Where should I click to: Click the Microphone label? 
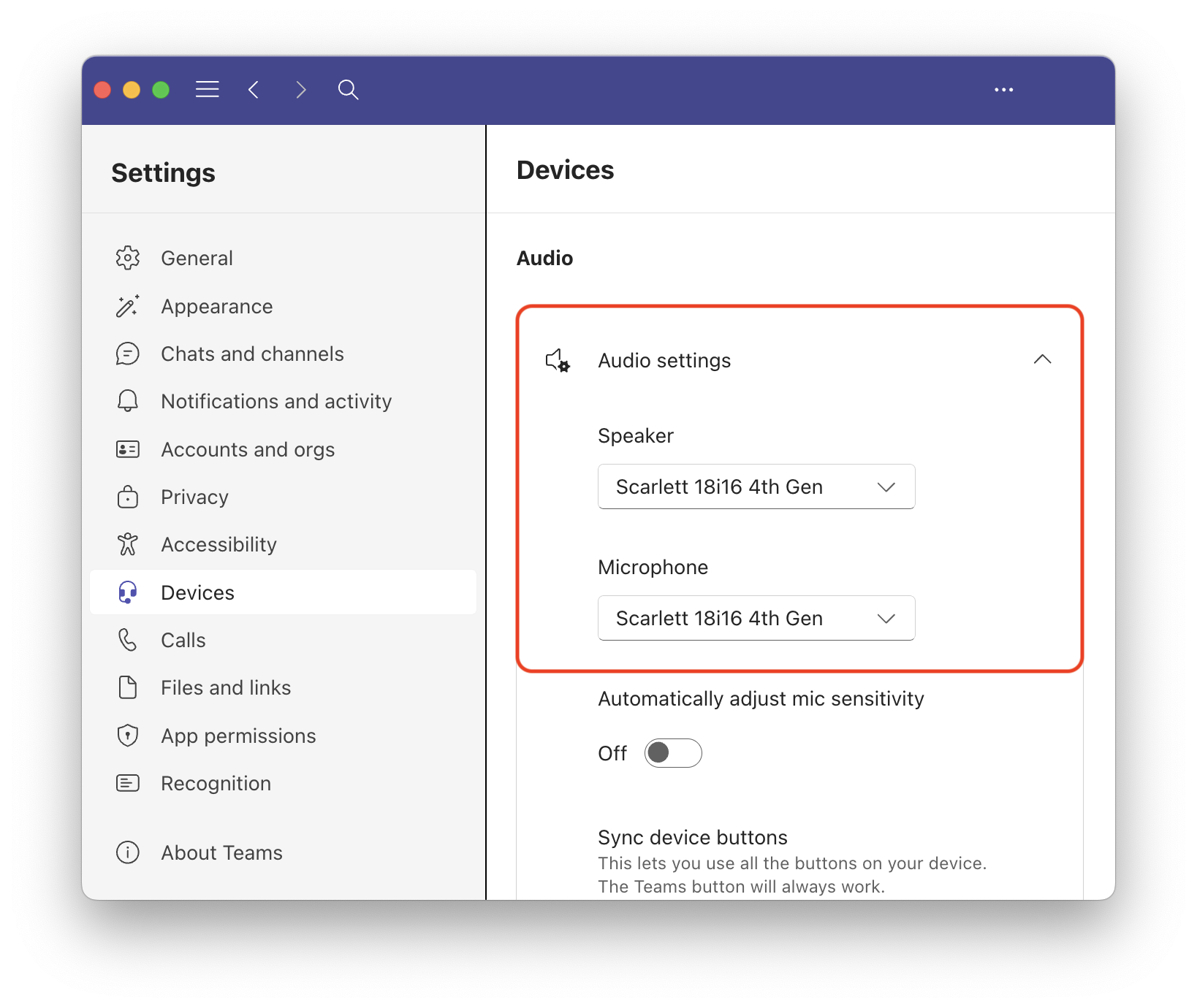(x=653, y=567)
